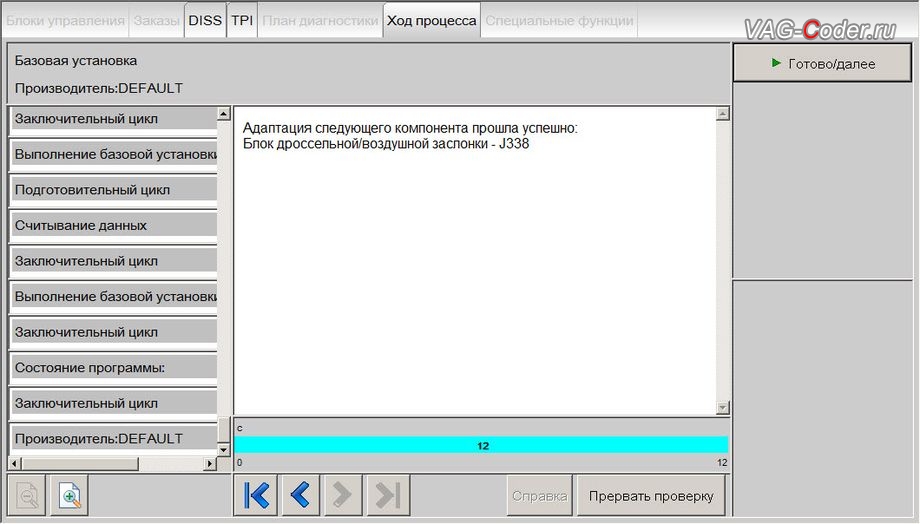Select Заключительный цикл above Состояние программы
Screen dimensions: 920x524
[x=114, y=332]
